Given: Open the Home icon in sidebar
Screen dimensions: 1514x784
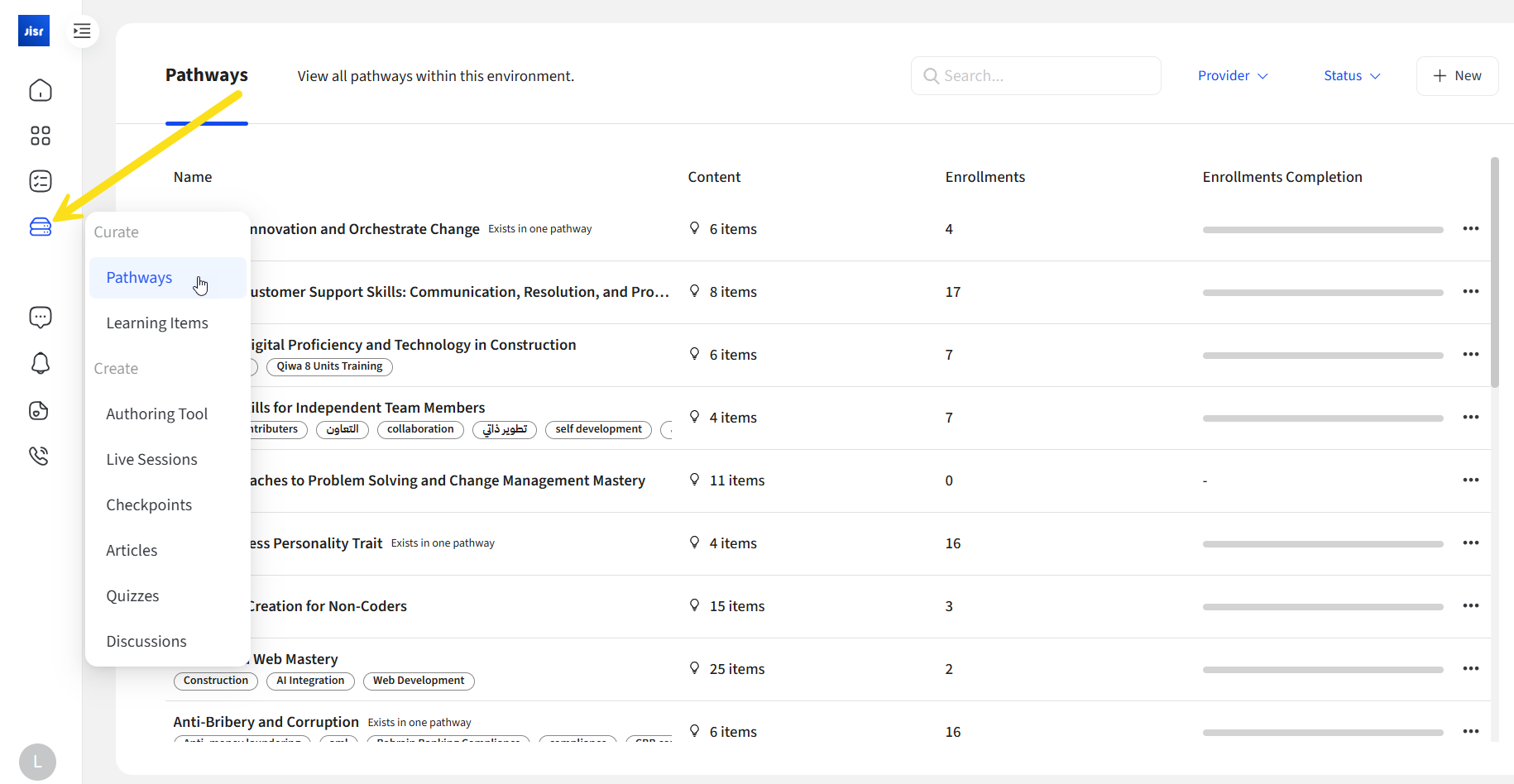Looking at the screenshot, I should coord(41,90).
